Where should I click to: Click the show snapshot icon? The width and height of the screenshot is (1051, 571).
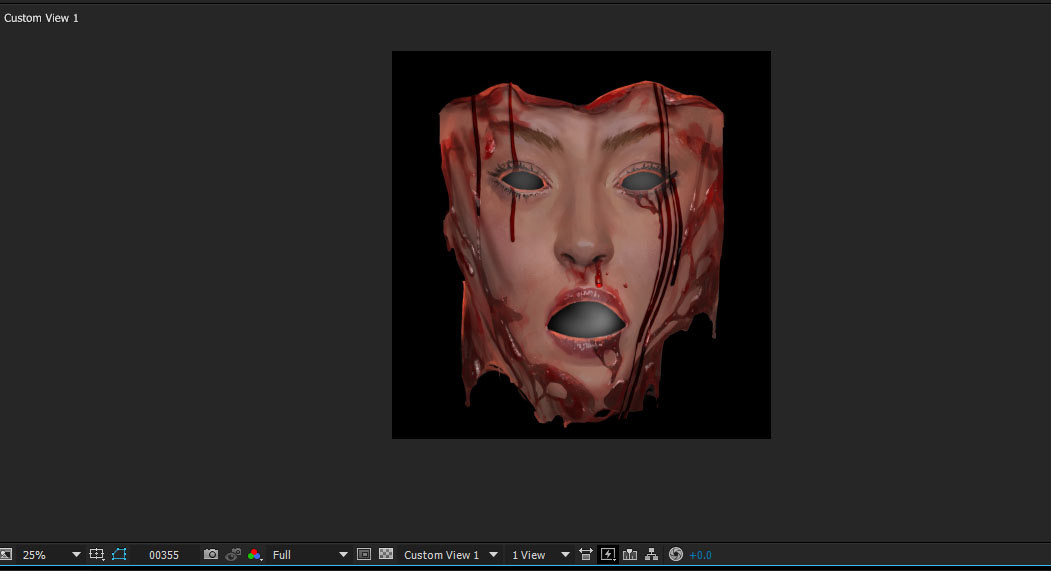point(233,555)
